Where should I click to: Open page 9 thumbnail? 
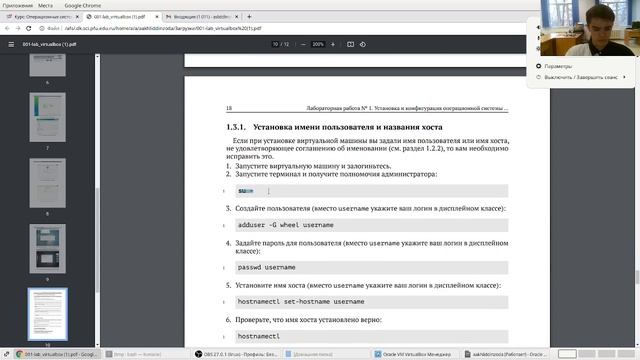point(47,249)
